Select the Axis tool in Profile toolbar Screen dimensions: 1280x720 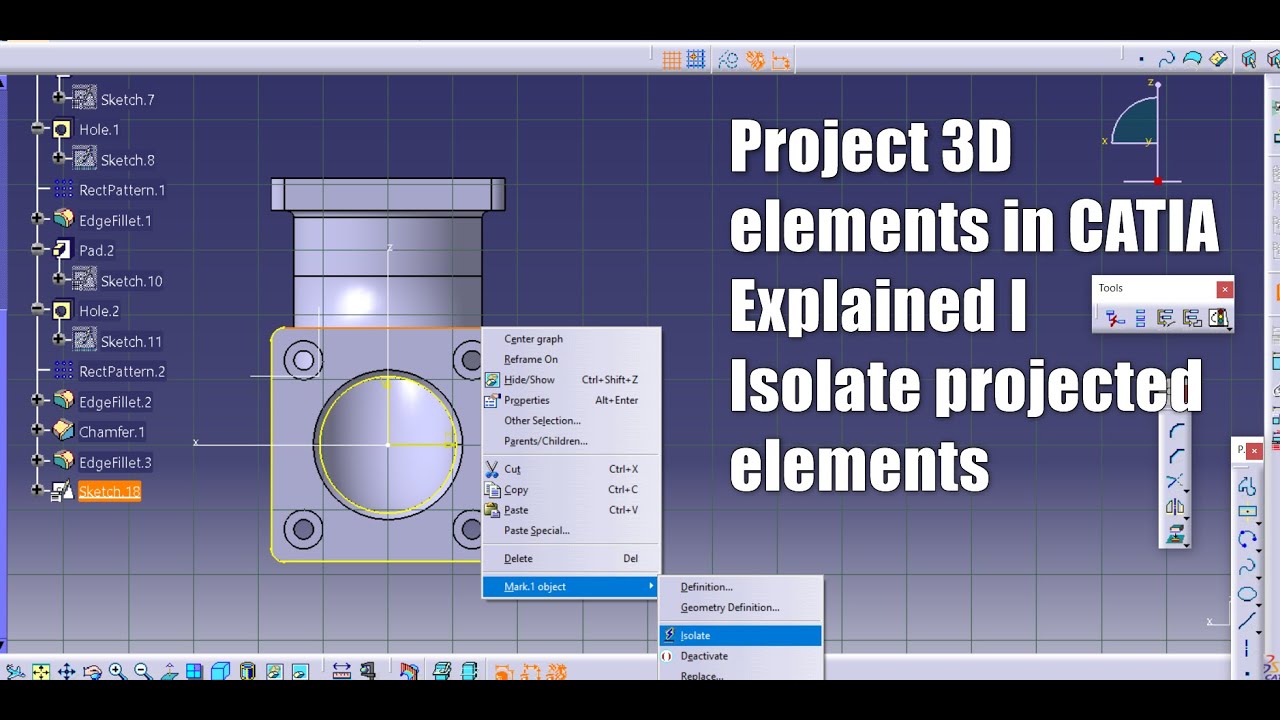[x=1247, y=648]
